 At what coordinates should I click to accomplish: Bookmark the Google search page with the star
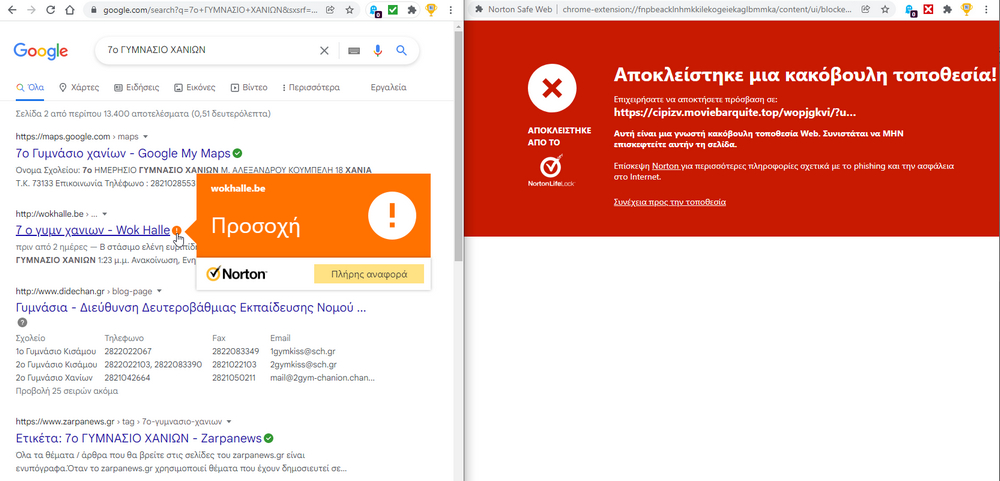[x=349, y=10]
